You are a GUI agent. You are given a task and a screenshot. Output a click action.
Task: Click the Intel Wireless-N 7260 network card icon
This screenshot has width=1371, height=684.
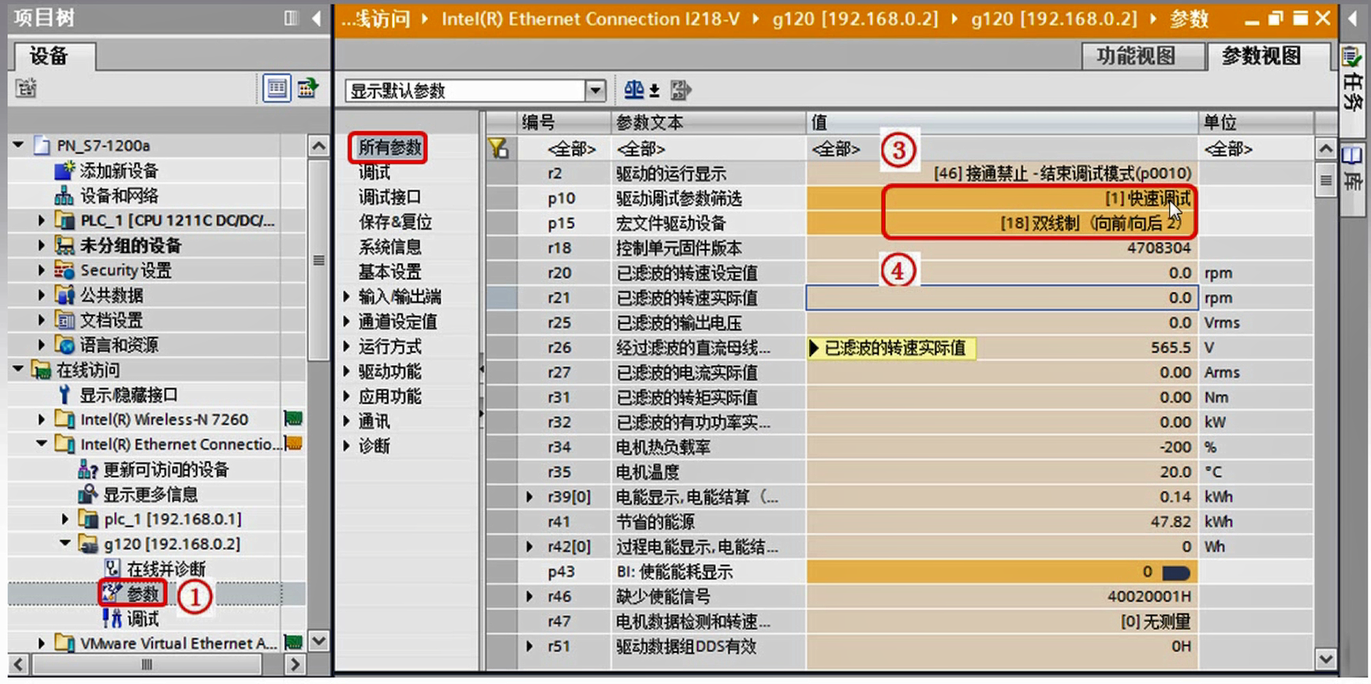click(293, 420)
